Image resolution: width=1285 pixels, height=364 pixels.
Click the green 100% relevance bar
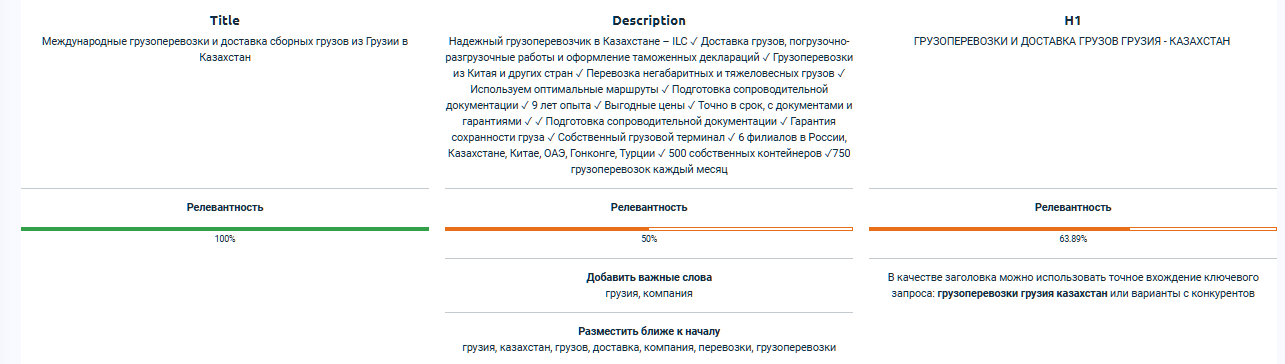point(224,229)
